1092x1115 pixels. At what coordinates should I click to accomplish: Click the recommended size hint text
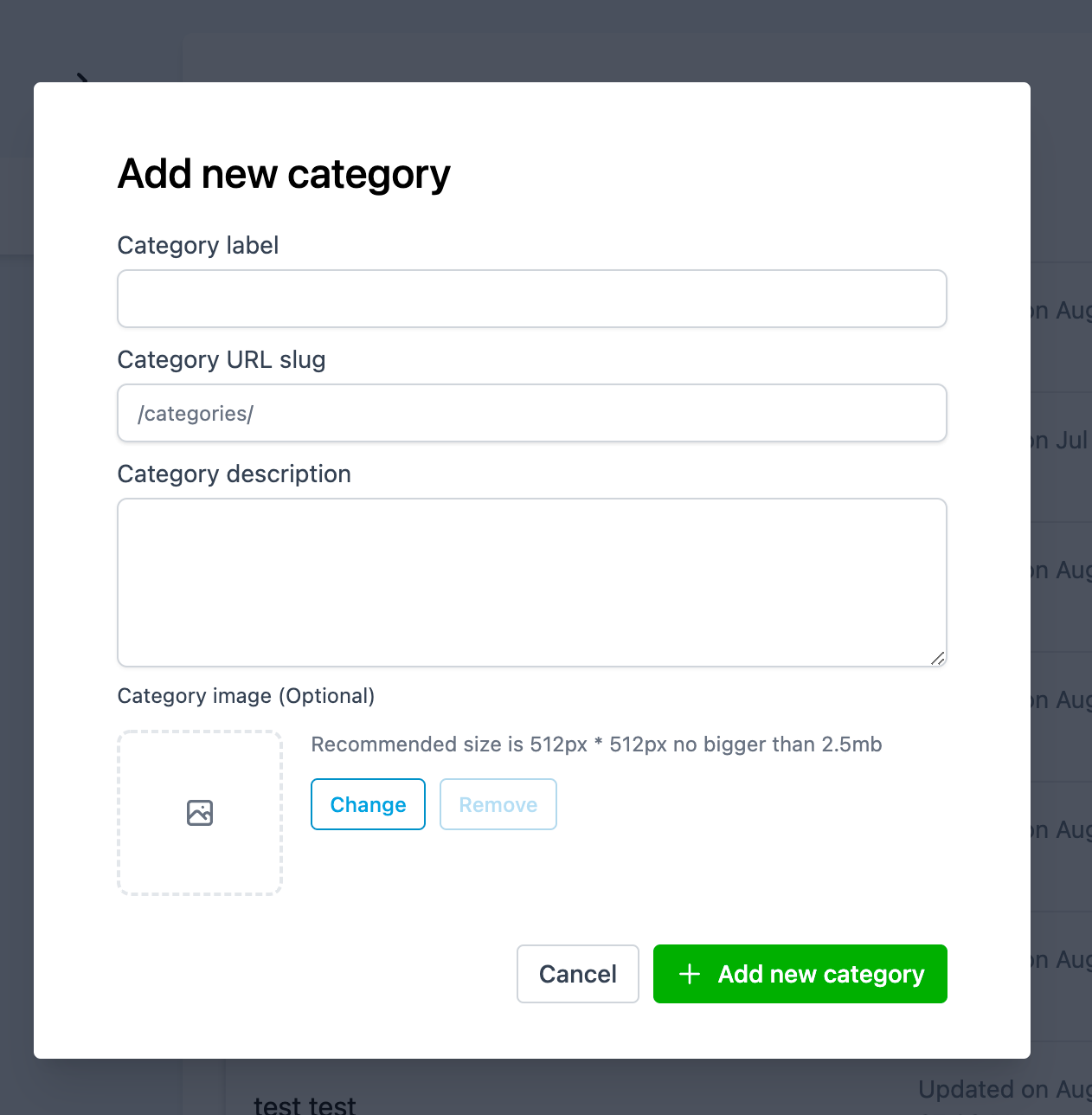[596, 744]
